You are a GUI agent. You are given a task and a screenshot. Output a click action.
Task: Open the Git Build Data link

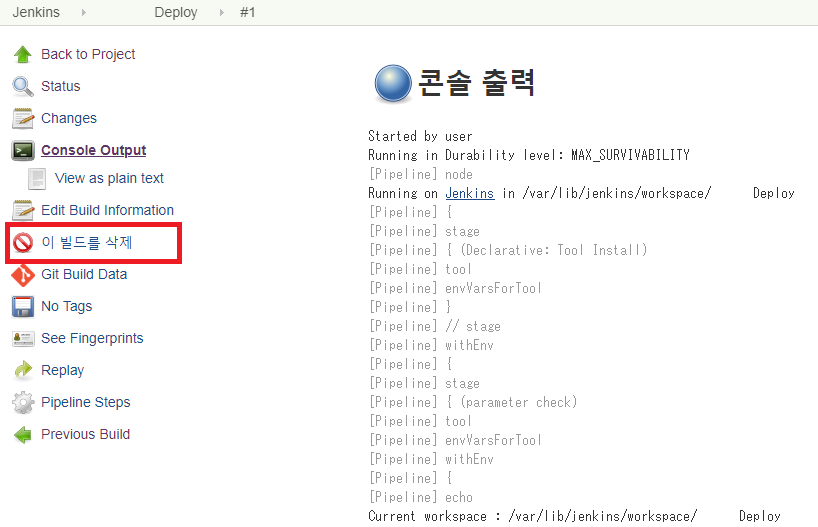pos(84,274)
